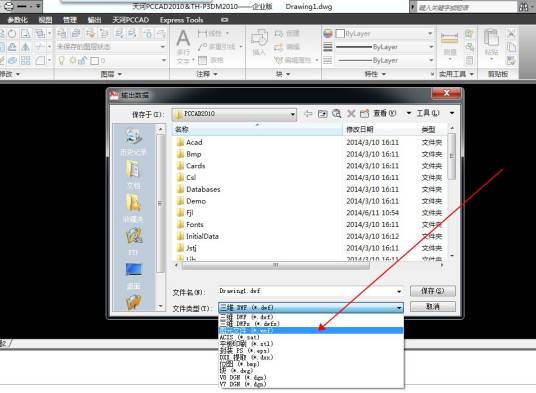Open the file name dropdown arrow
Screen dimensions: 536x393
pyautogui.click(x=399, y=292)
